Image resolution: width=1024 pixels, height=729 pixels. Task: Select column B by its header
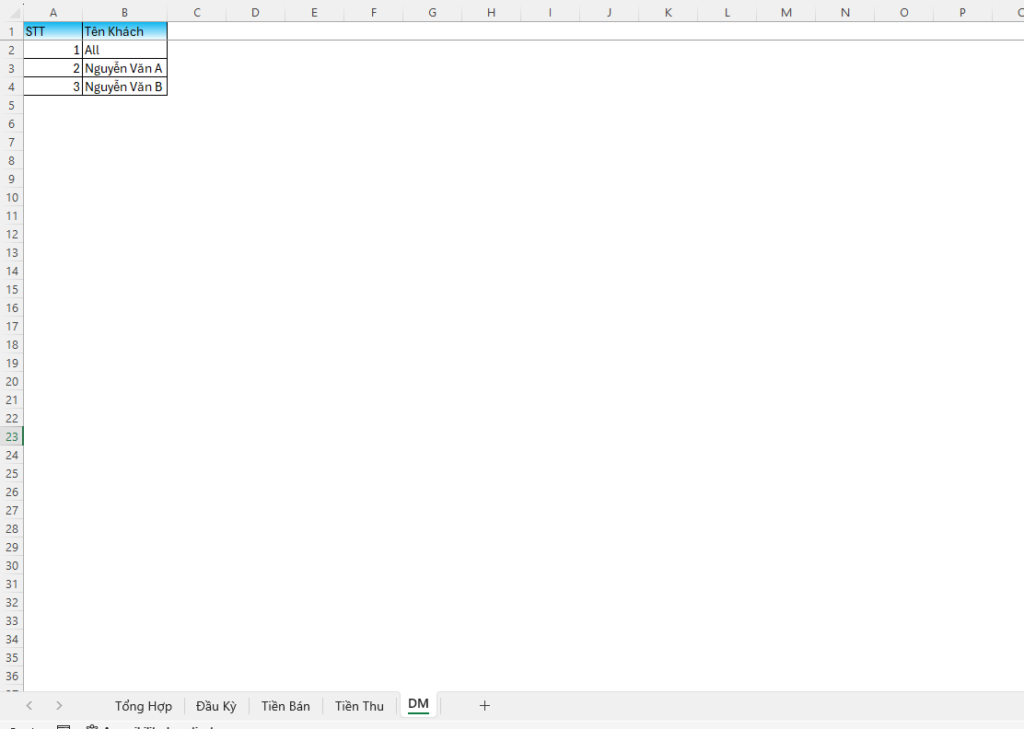point(124,12)
